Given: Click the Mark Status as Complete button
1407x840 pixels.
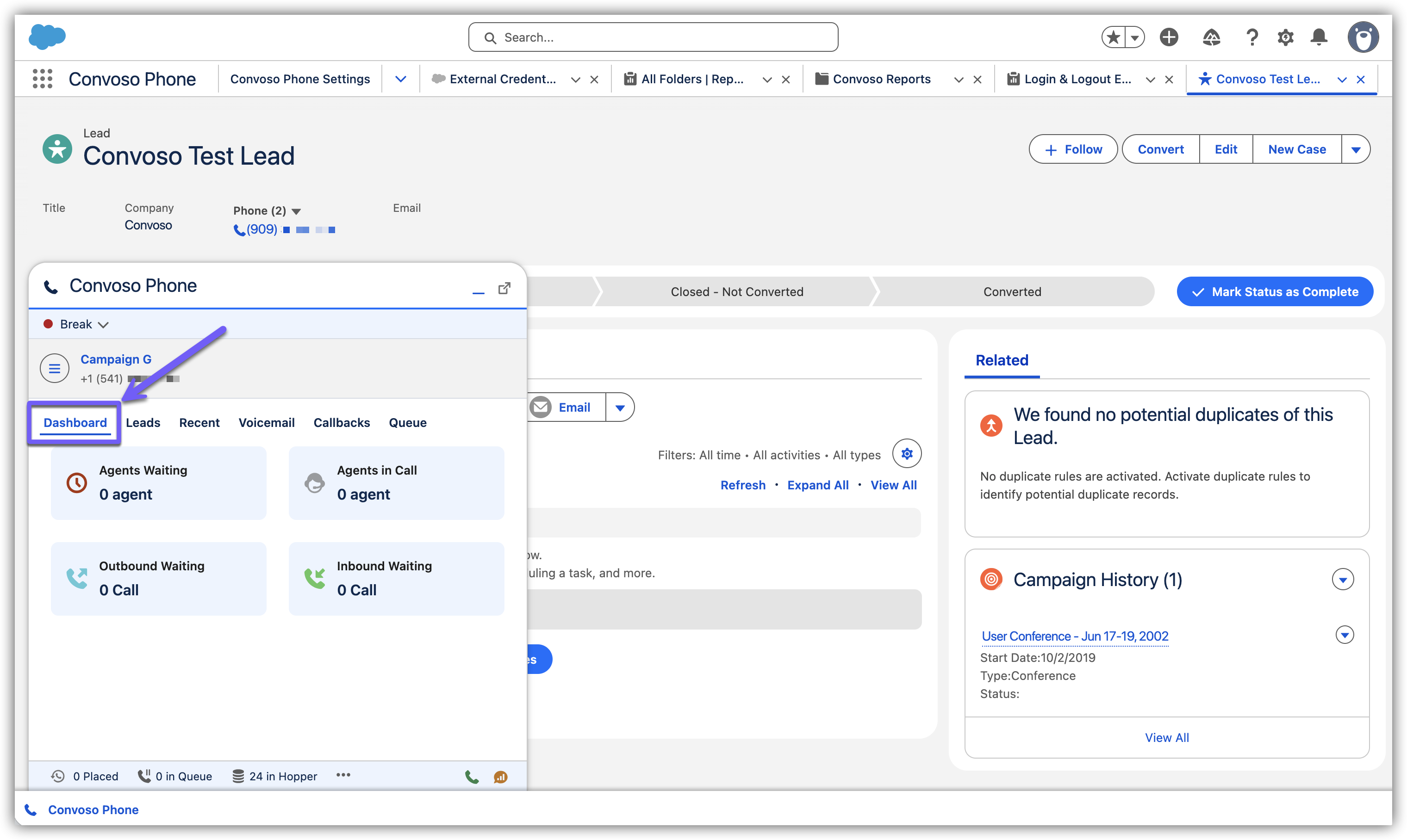Looking at the screenshot, I should point(1275,291).
